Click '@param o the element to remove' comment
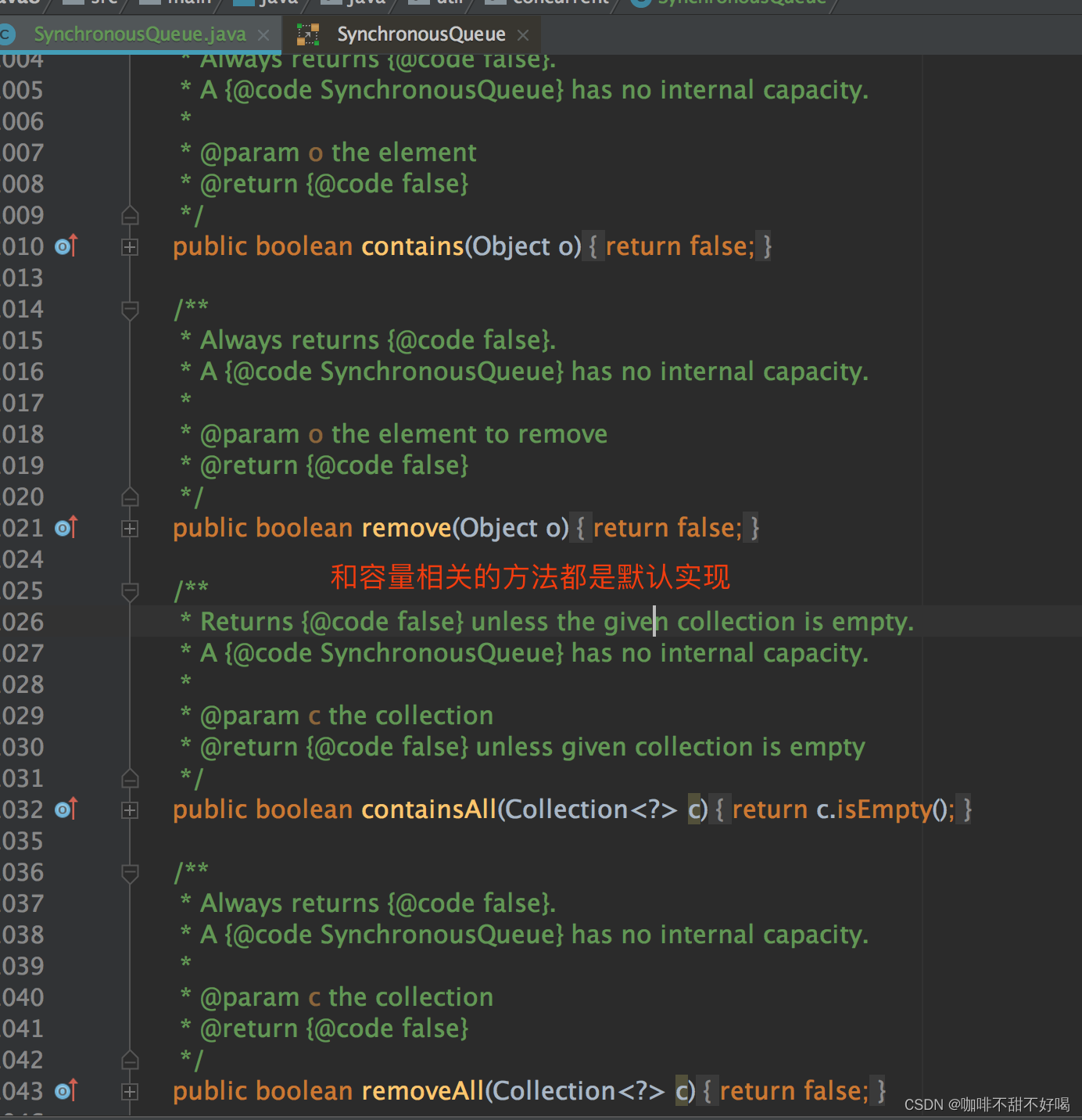 click(x=403, y=434)
